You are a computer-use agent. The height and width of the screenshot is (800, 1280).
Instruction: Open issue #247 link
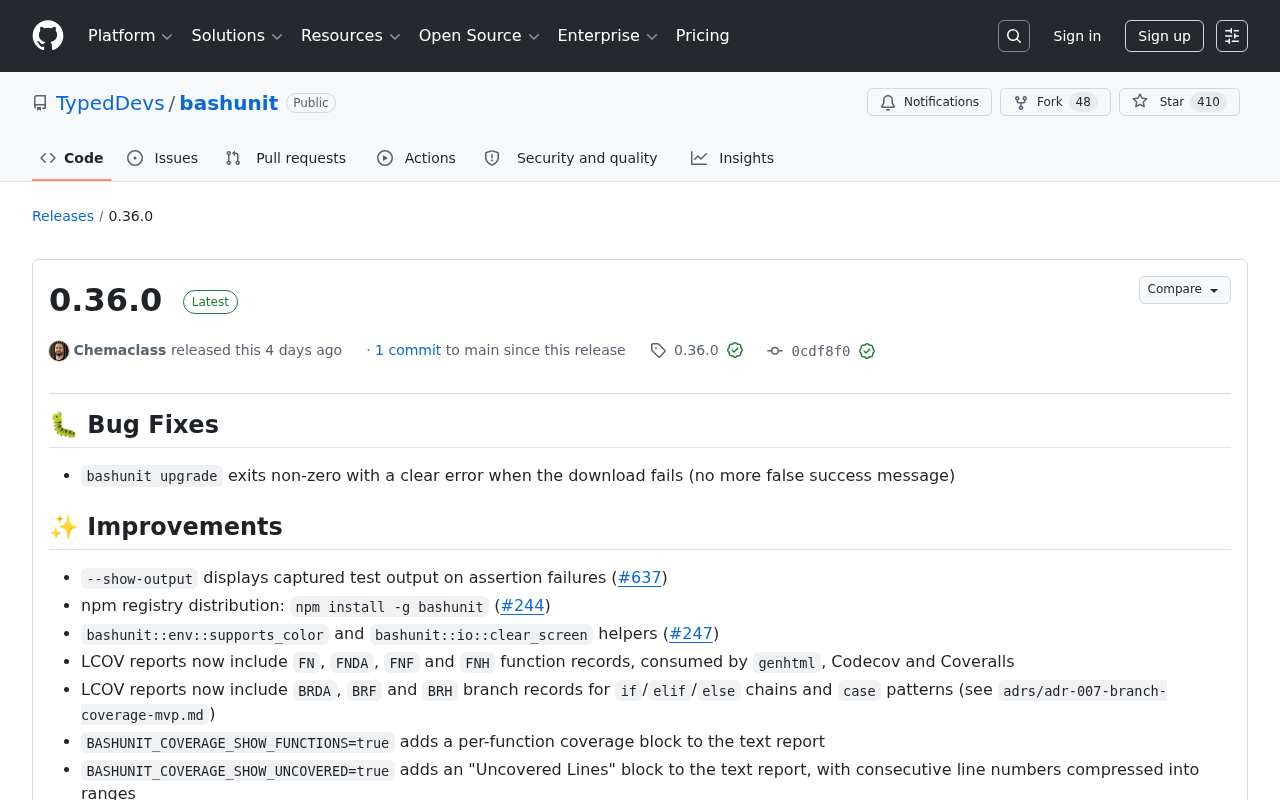[691, 633]
